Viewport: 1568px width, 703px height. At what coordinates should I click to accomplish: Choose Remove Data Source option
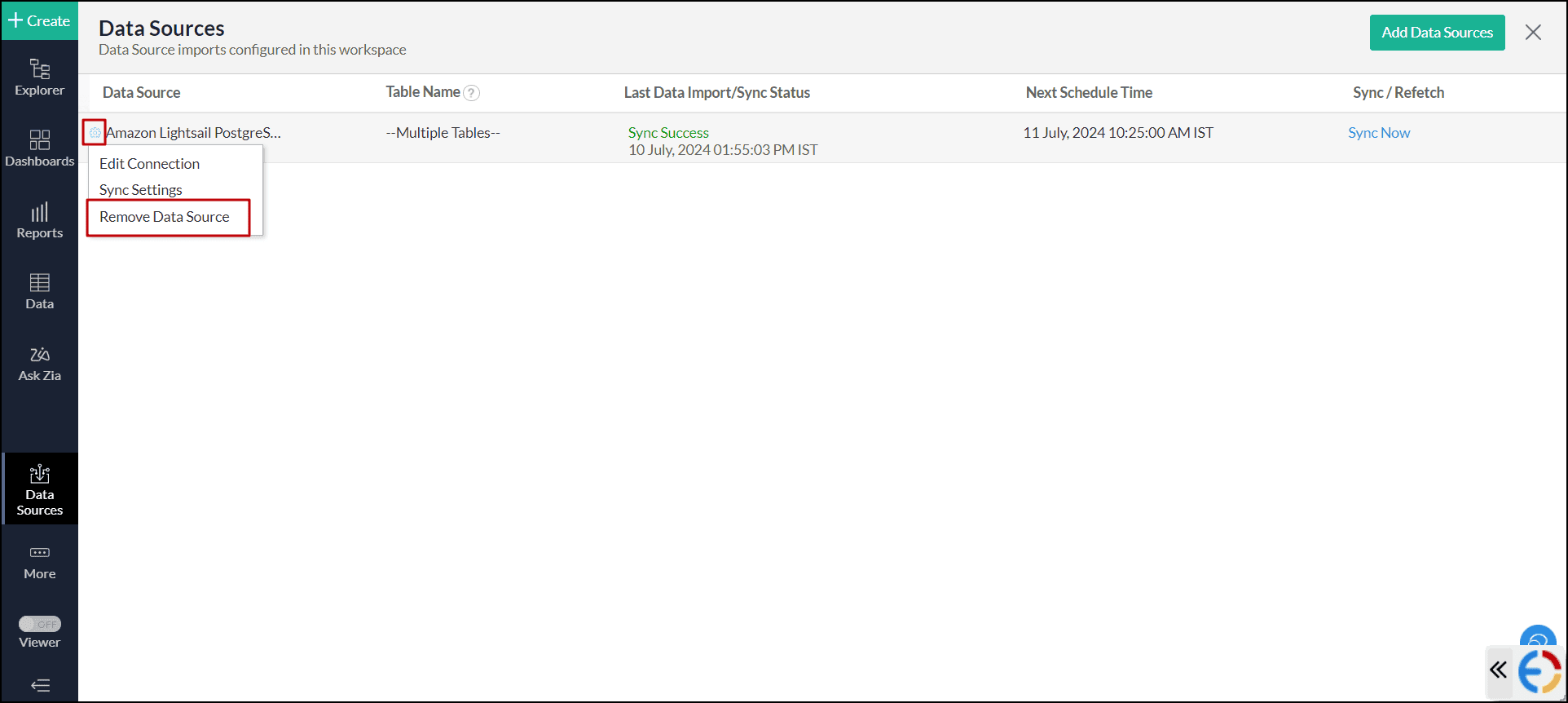[x=165, y=217]
